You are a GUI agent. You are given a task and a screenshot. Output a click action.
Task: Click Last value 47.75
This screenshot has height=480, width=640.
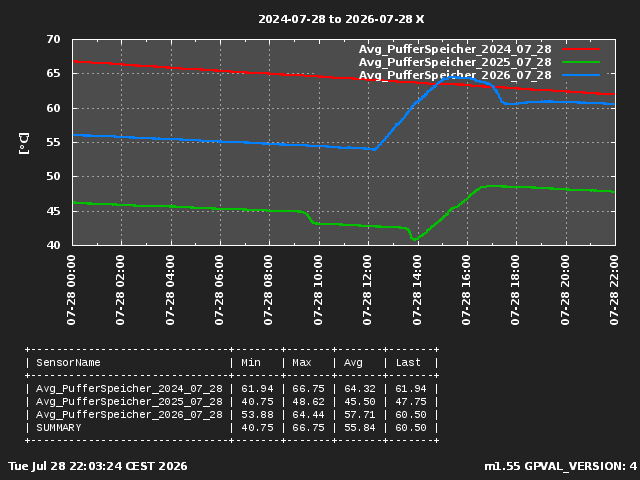(411, 402)
